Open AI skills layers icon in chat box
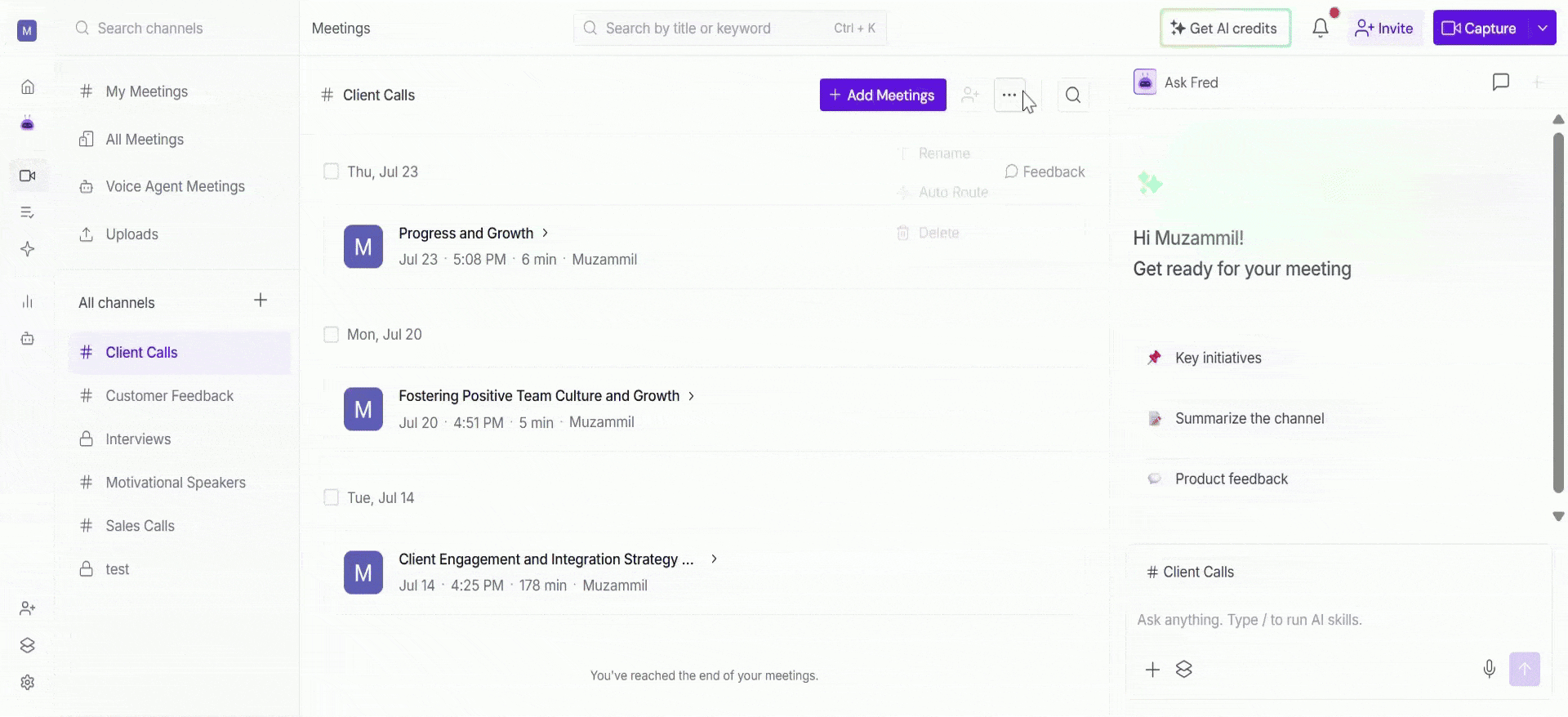1568x717 pixels. 1184,670
